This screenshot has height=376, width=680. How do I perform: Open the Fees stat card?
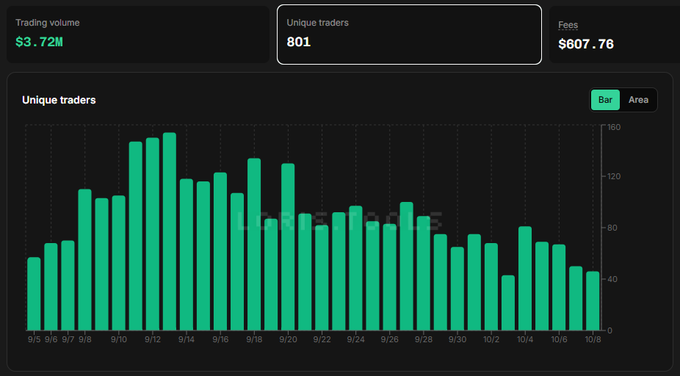(615, 35)
